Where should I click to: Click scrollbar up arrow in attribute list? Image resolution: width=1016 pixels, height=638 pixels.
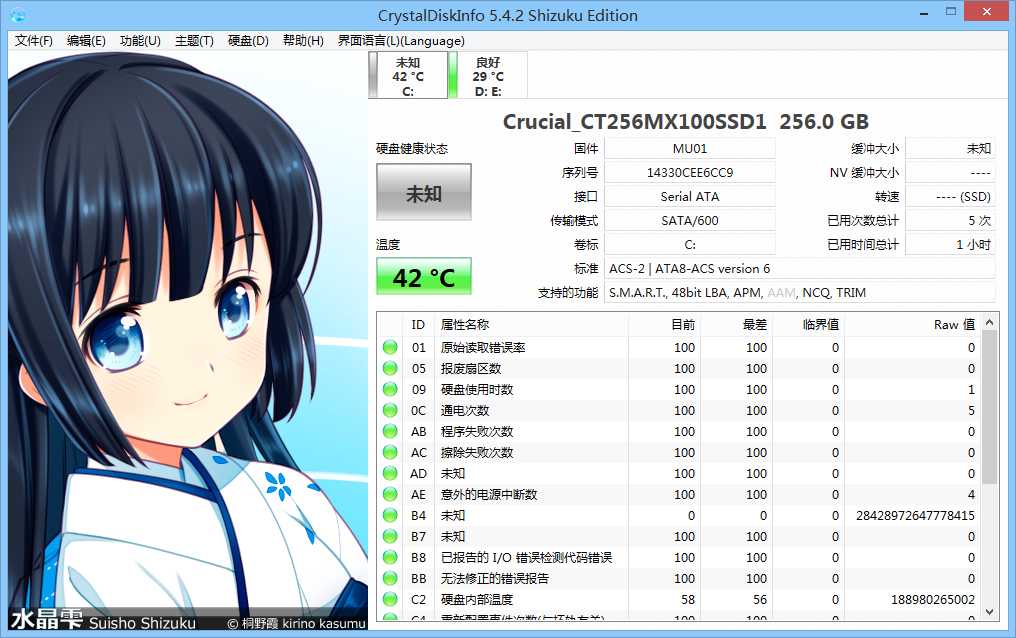[989, 322]
